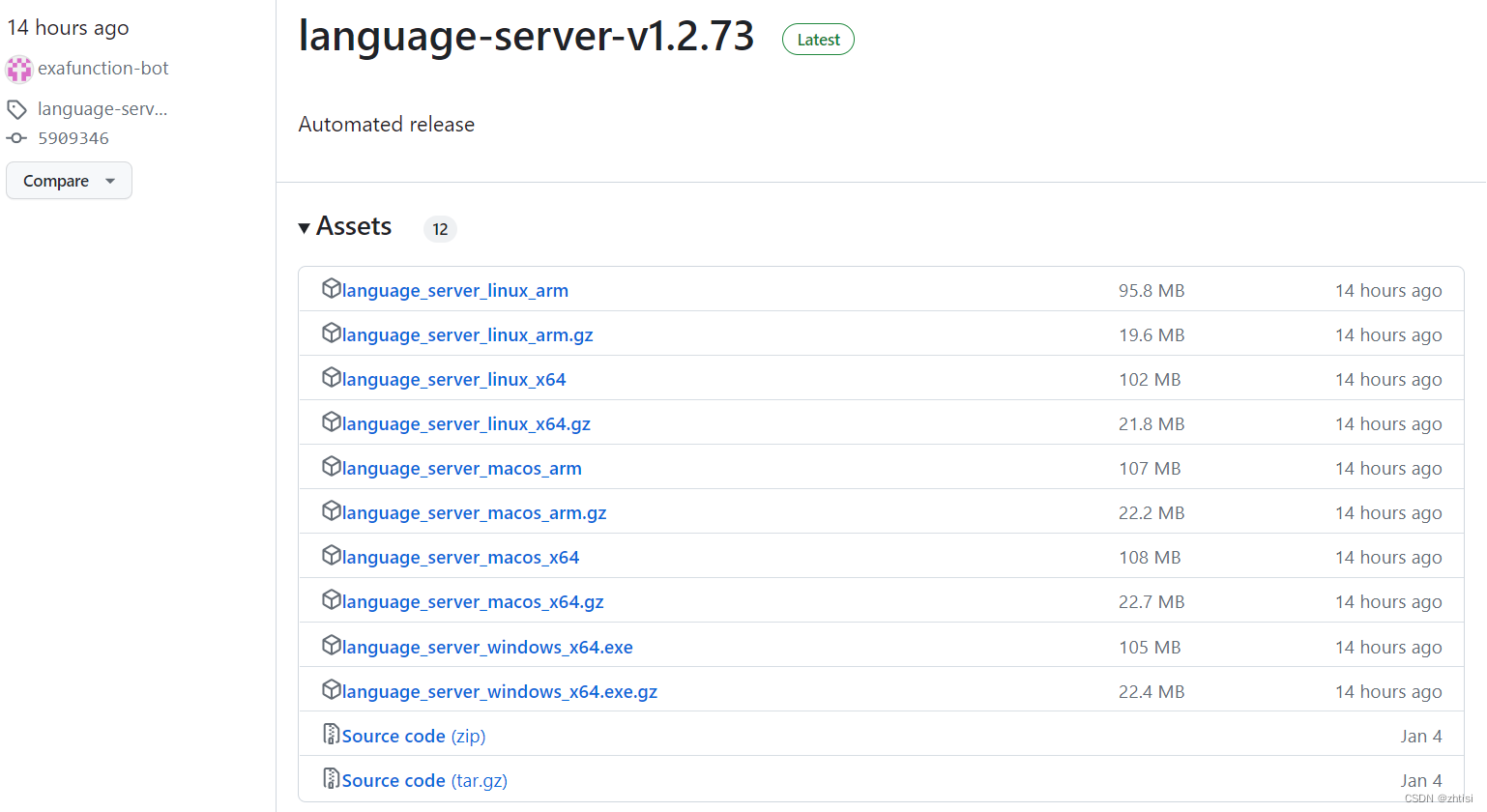The image size is (1487, 812).
Task: Click the 22.4 MB size value
Action: [x=1152, y=692]
